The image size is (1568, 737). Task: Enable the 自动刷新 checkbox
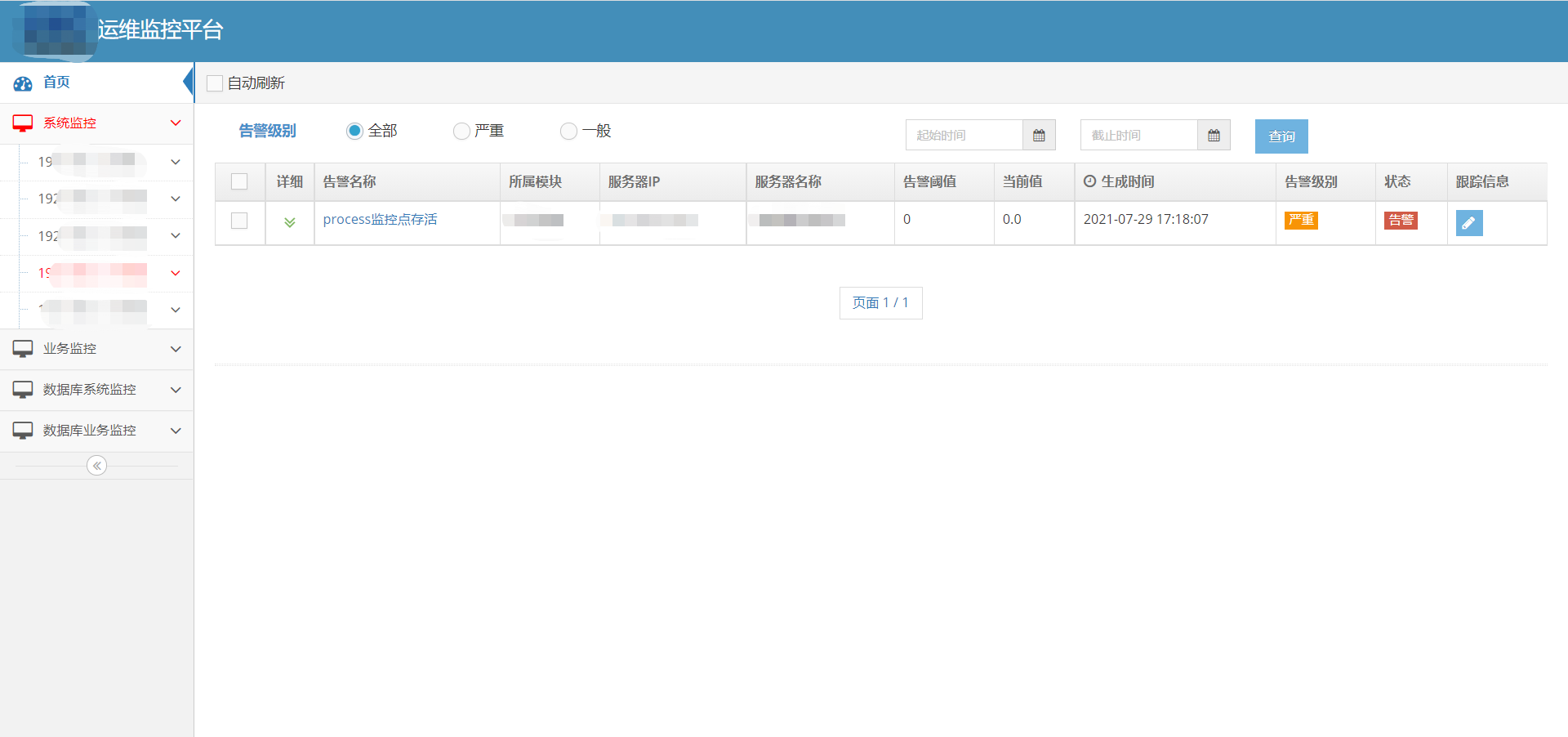point(215,83)
